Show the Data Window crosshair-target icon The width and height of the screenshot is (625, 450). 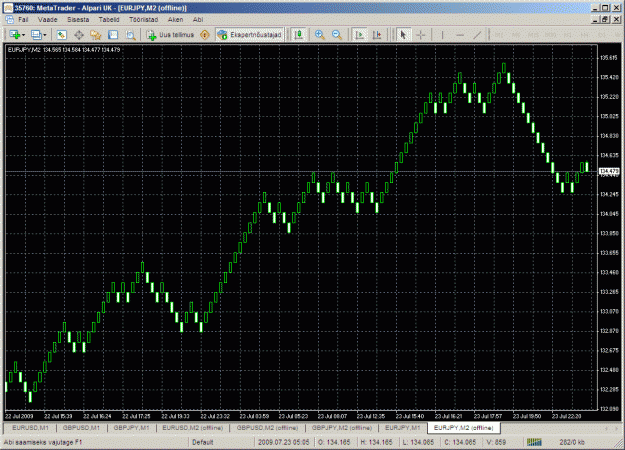(x=79, y=35)
